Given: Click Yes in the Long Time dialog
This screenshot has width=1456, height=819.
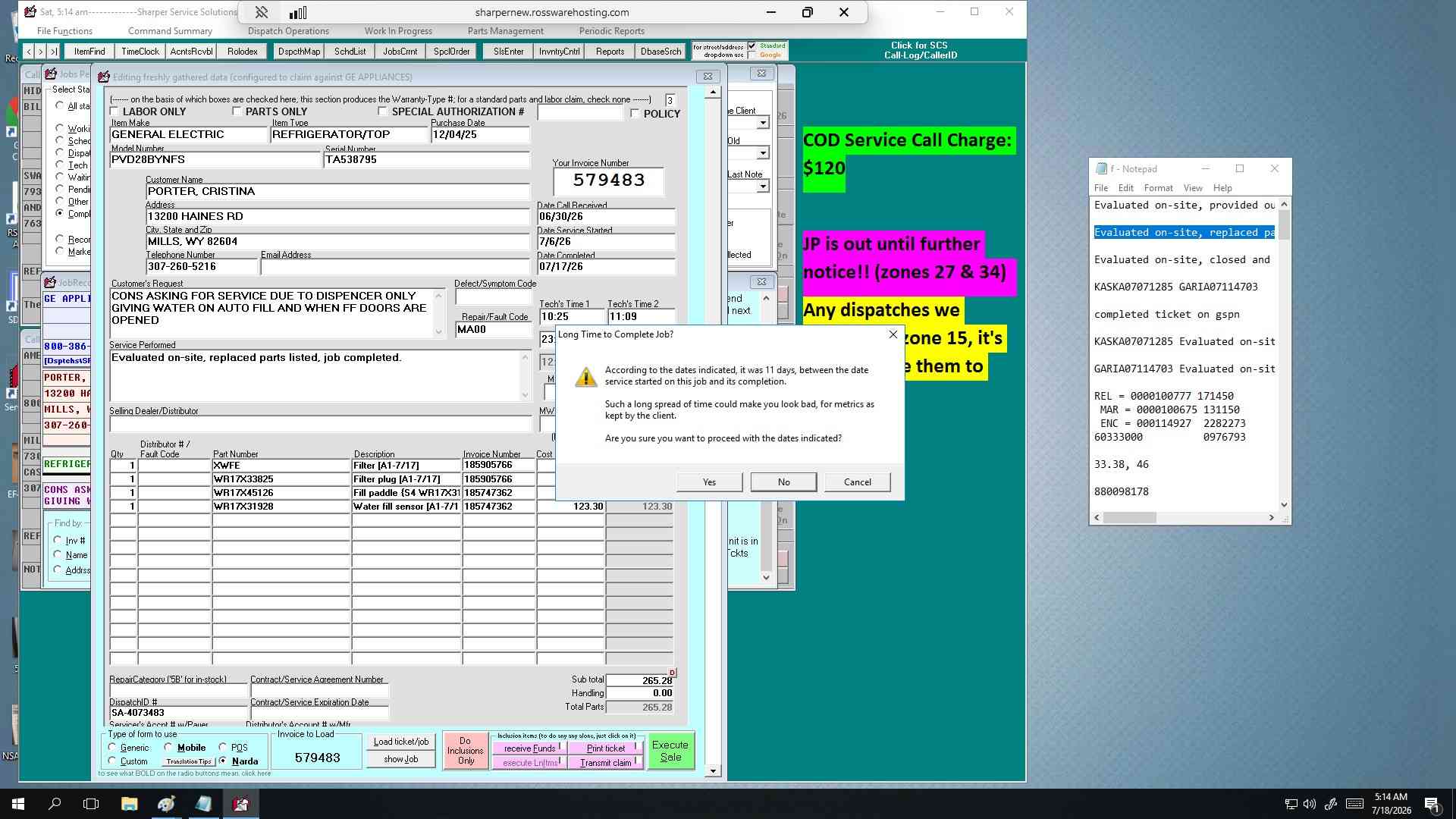Looking at the screenshot, I should tap(709, 482).
